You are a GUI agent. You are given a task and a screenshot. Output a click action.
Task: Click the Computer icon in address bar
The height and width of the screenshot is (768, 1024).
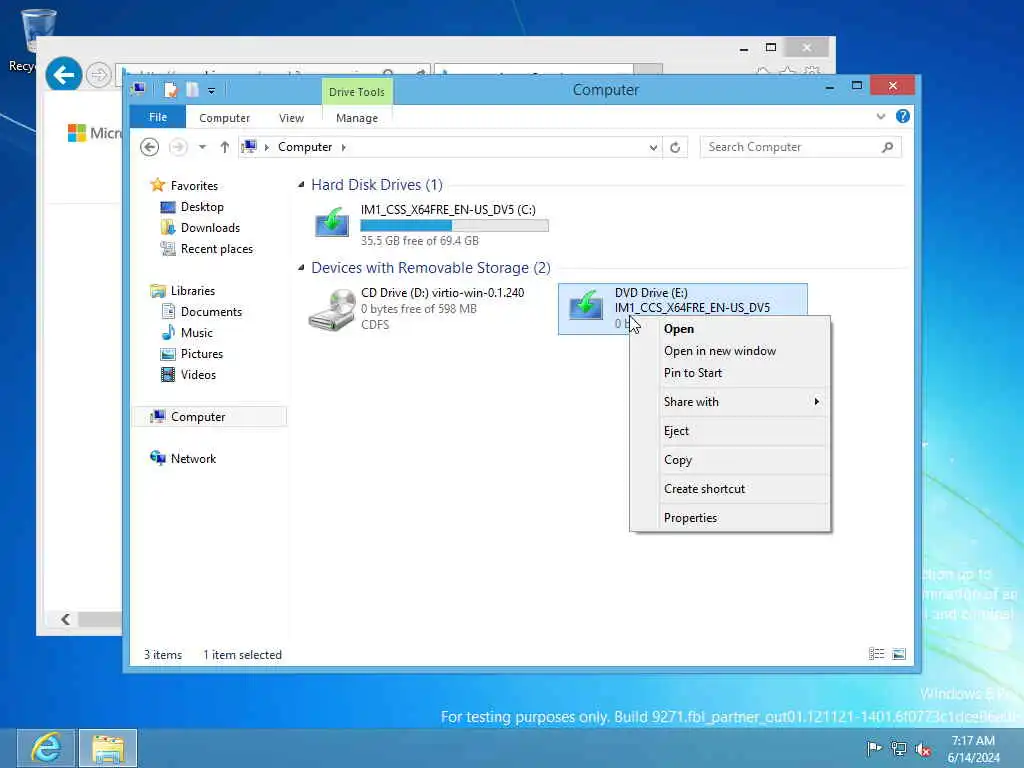click(x=249, y=147)
